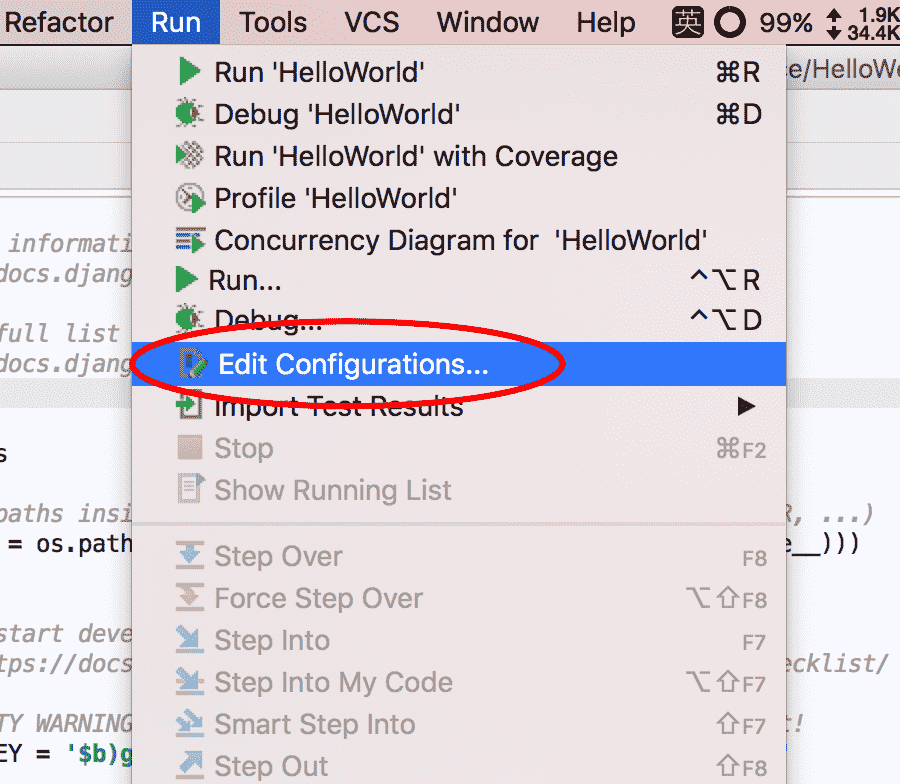Viewport: 900px width, 784px height.
Task: Open the Tools menu
Action: pos(273,22)
